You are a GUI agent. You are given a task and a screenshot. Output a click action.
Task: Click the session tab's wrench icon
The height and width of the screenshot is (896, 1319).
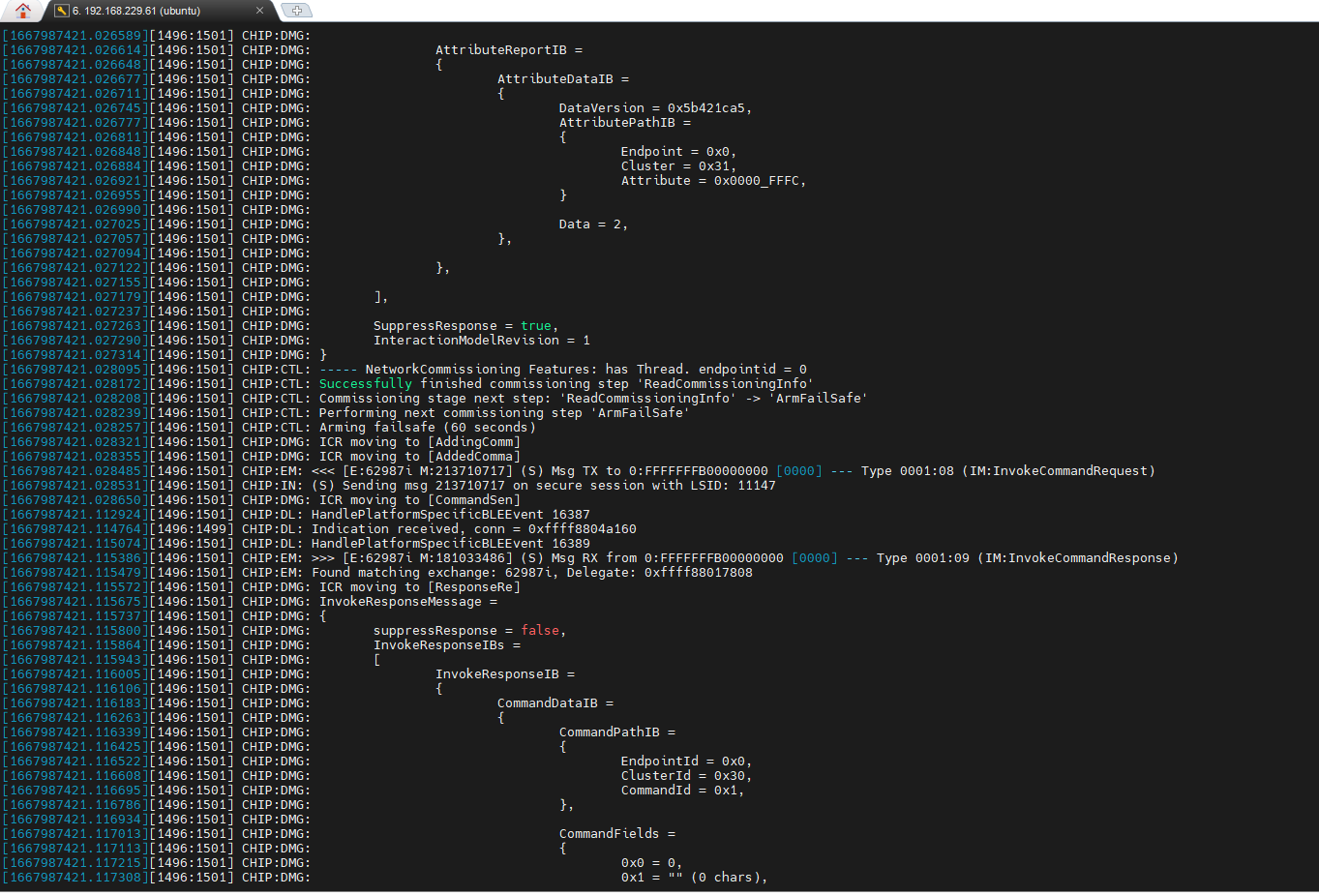point(62,11)
